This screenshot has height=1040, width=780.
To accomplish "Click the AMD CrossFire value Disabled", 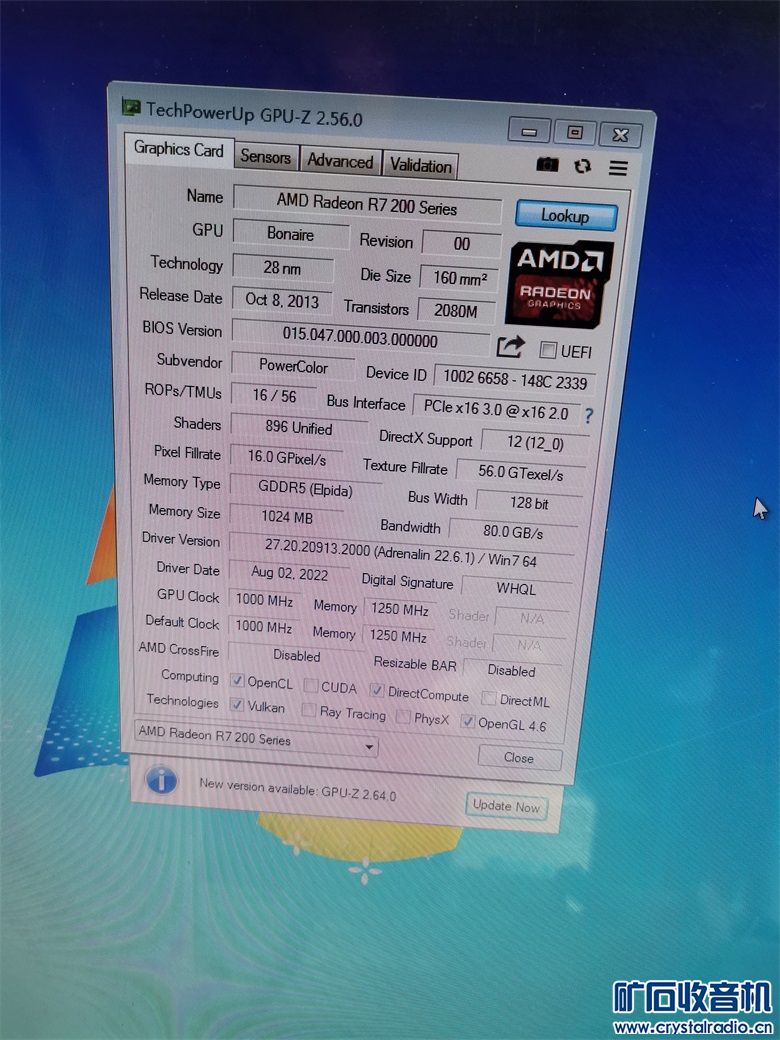I will [296, 655].
